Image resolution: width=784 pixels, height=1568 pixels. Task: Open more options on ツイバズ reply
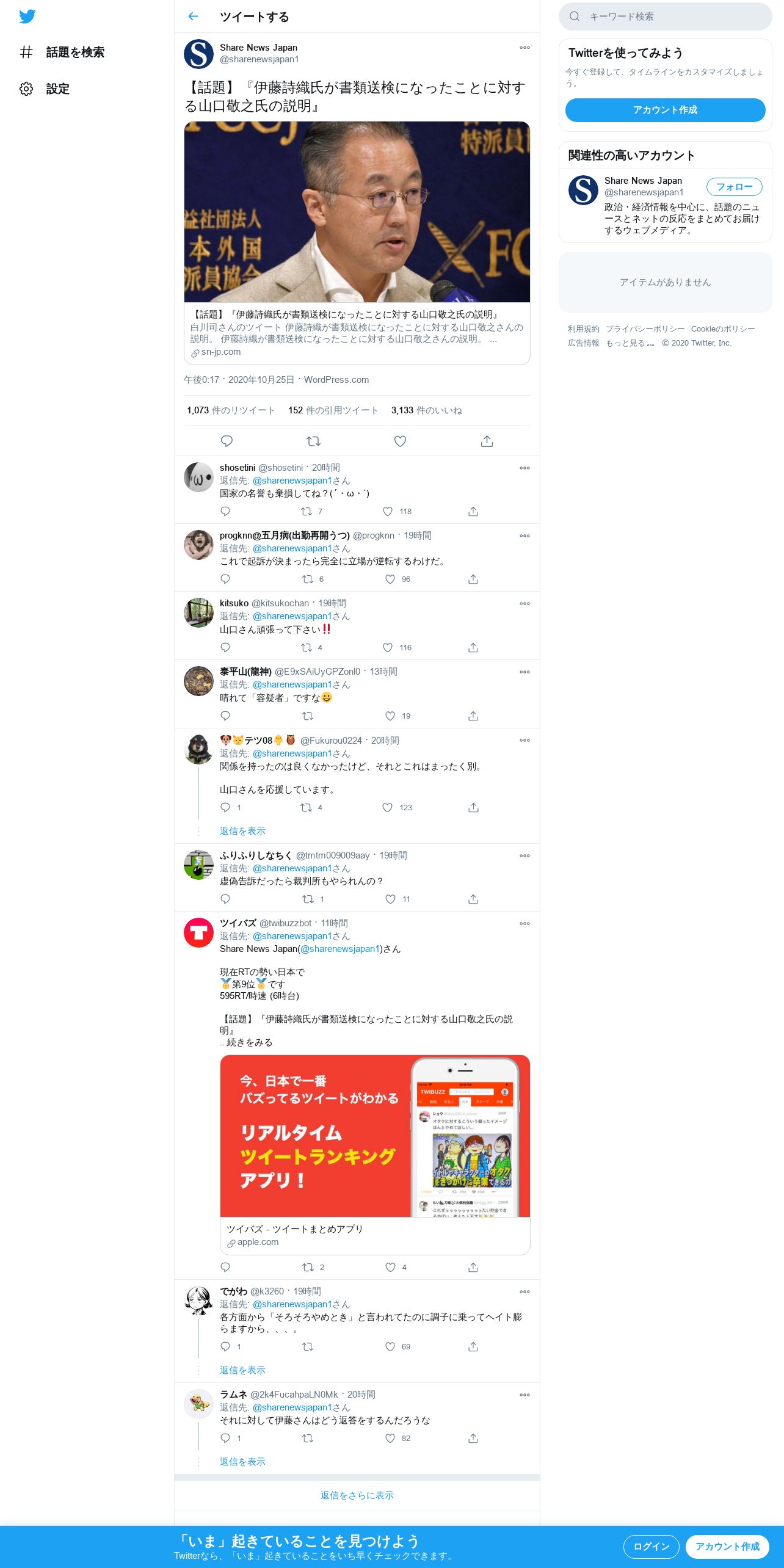pos(524,923)
